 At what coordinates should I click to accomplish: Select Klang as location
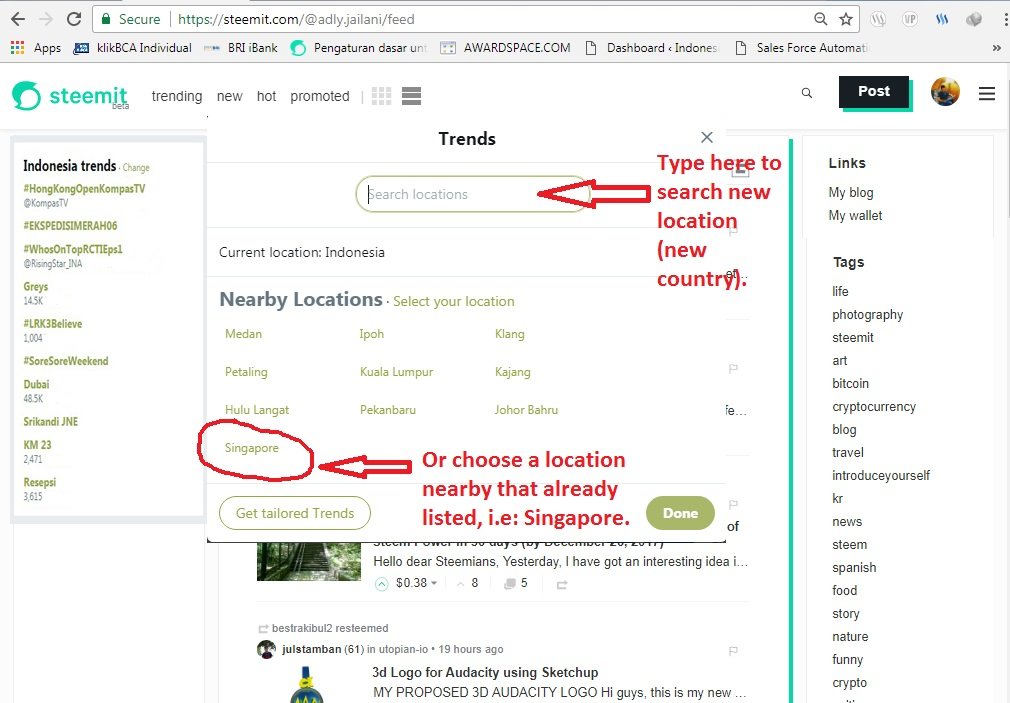[x=510, y=334]
